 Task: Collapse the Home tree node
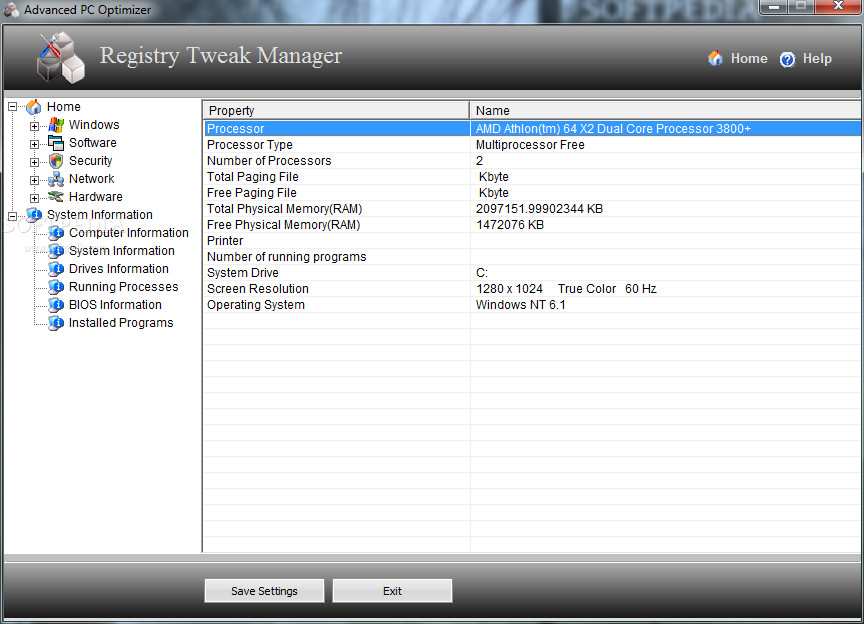click(12, 106)
